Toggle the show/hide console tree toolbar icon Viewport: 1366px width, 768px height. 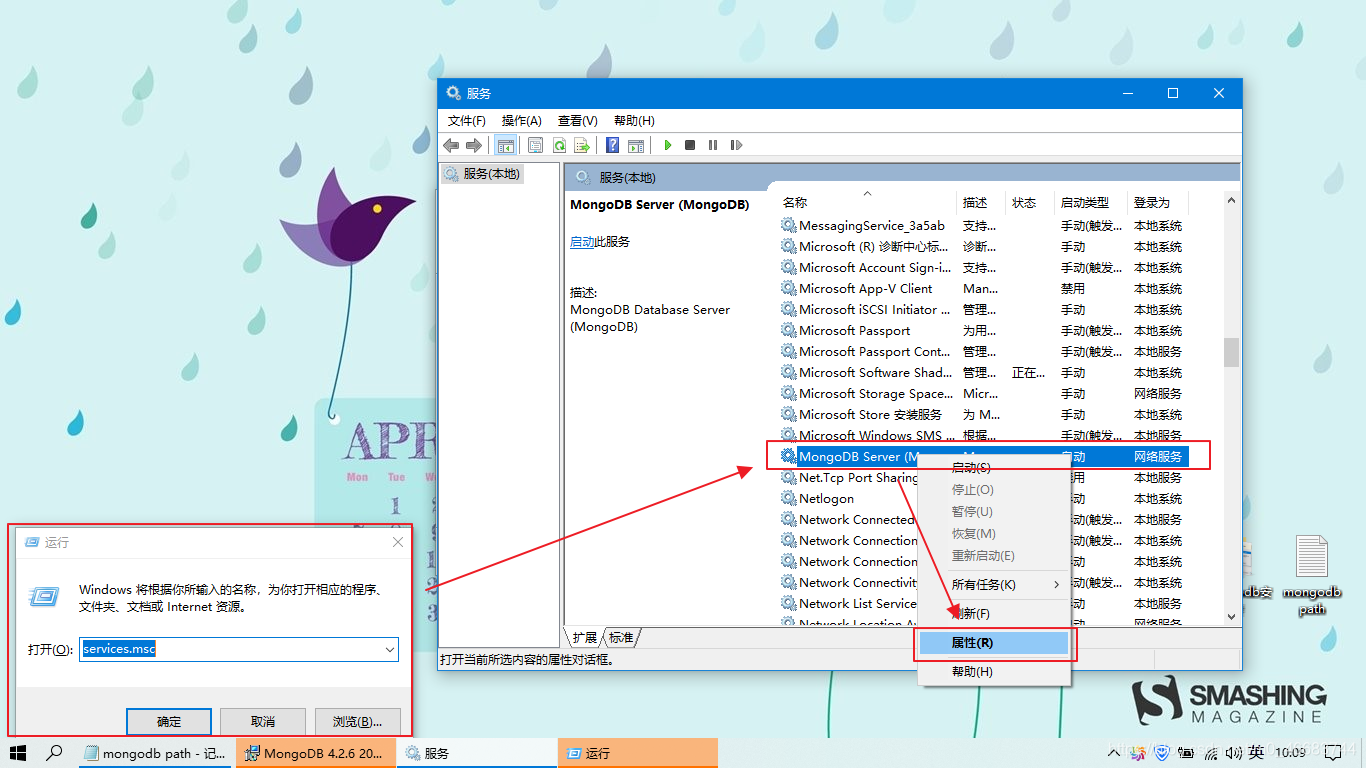pyautogui.click(x=506, y=145)
